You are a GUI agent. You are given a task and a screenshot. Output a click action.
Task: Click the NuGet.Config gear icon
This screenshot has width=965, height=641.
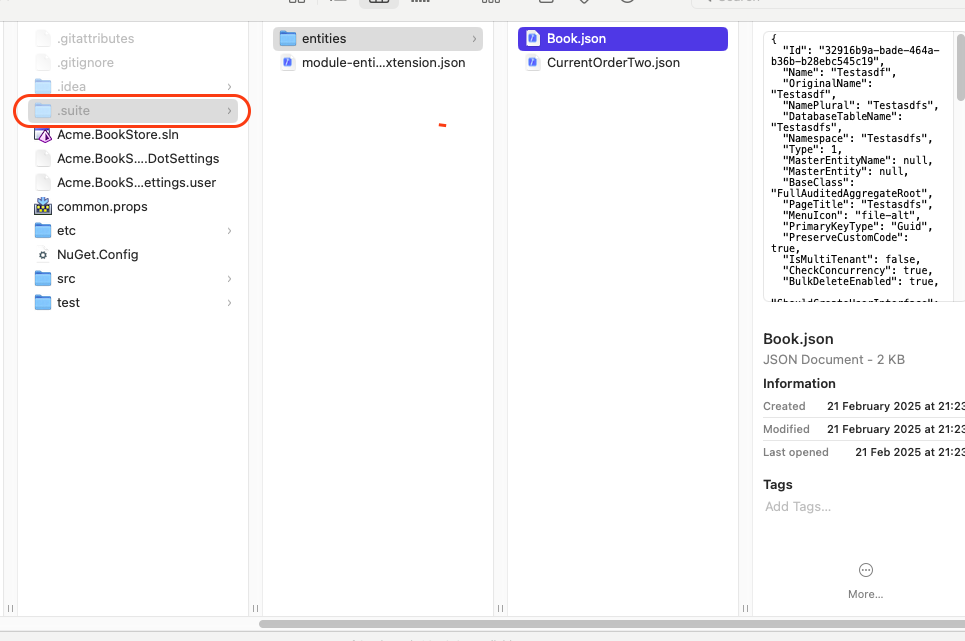(x=43, y=255)
